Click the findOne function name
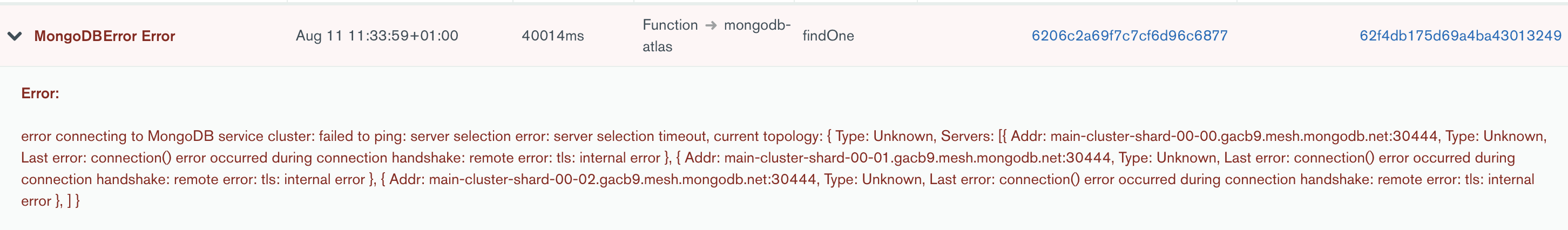This screenshot has height=230, width=1568. point(828,36)
